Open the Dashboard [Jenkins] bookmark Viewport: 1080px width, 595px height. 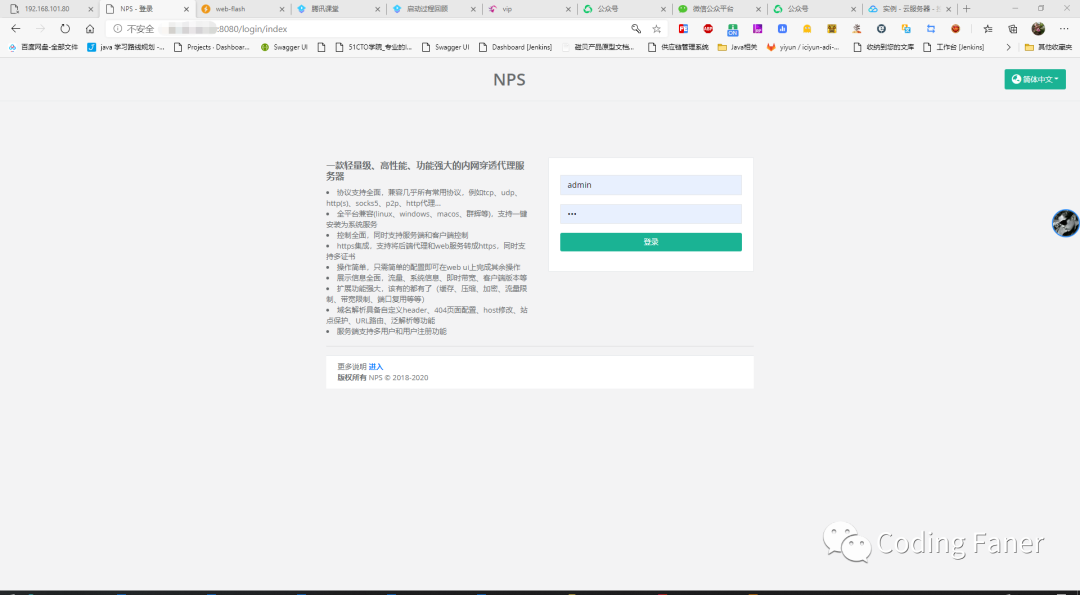[x=515, y=48]
